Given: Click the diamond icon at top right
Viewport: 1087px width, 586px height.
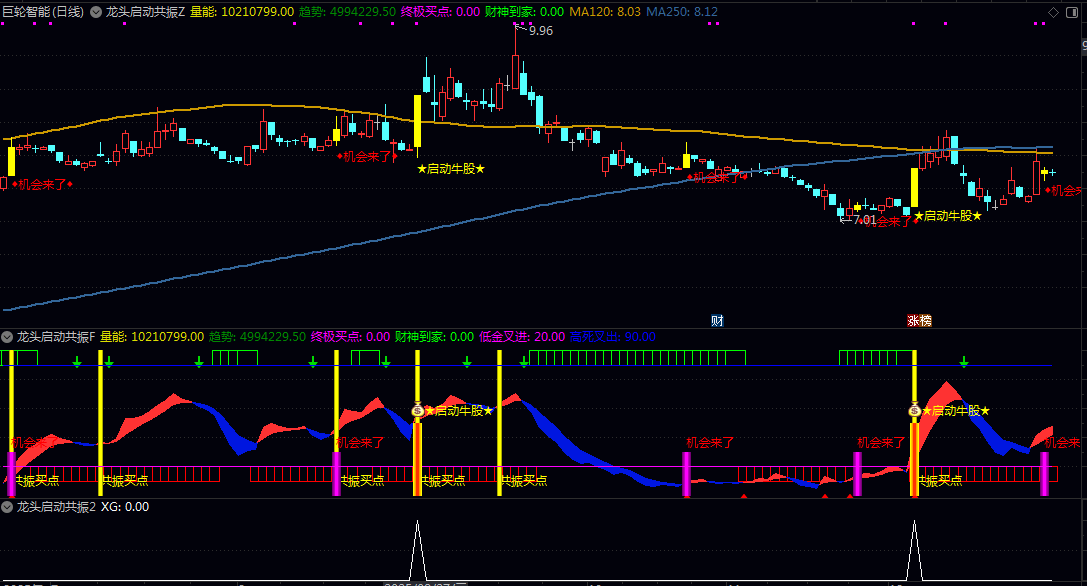Looking at the screenshot, I should click(x=1052, y=12).
